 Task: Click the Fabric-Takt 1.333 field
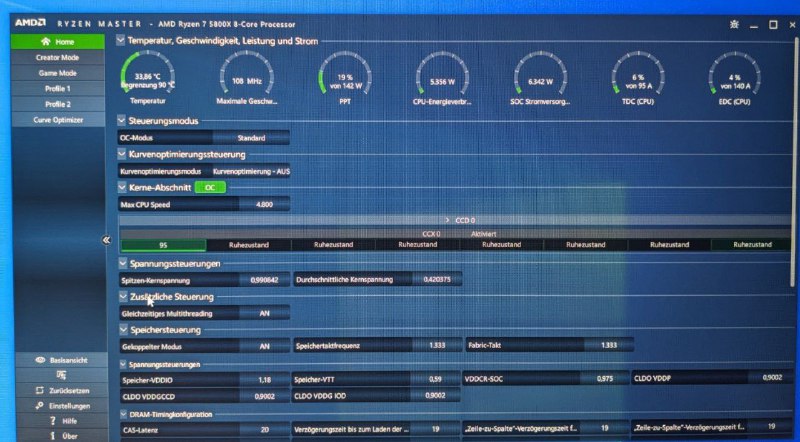pyautogui.click(x=549, y=345)
